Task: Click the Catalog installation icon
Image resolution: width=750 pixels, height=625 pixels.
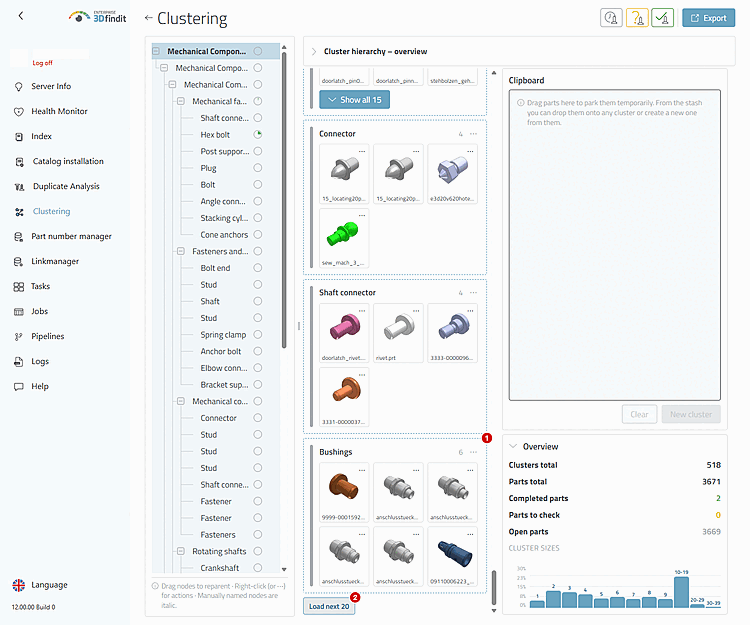Action: (20, 162)
